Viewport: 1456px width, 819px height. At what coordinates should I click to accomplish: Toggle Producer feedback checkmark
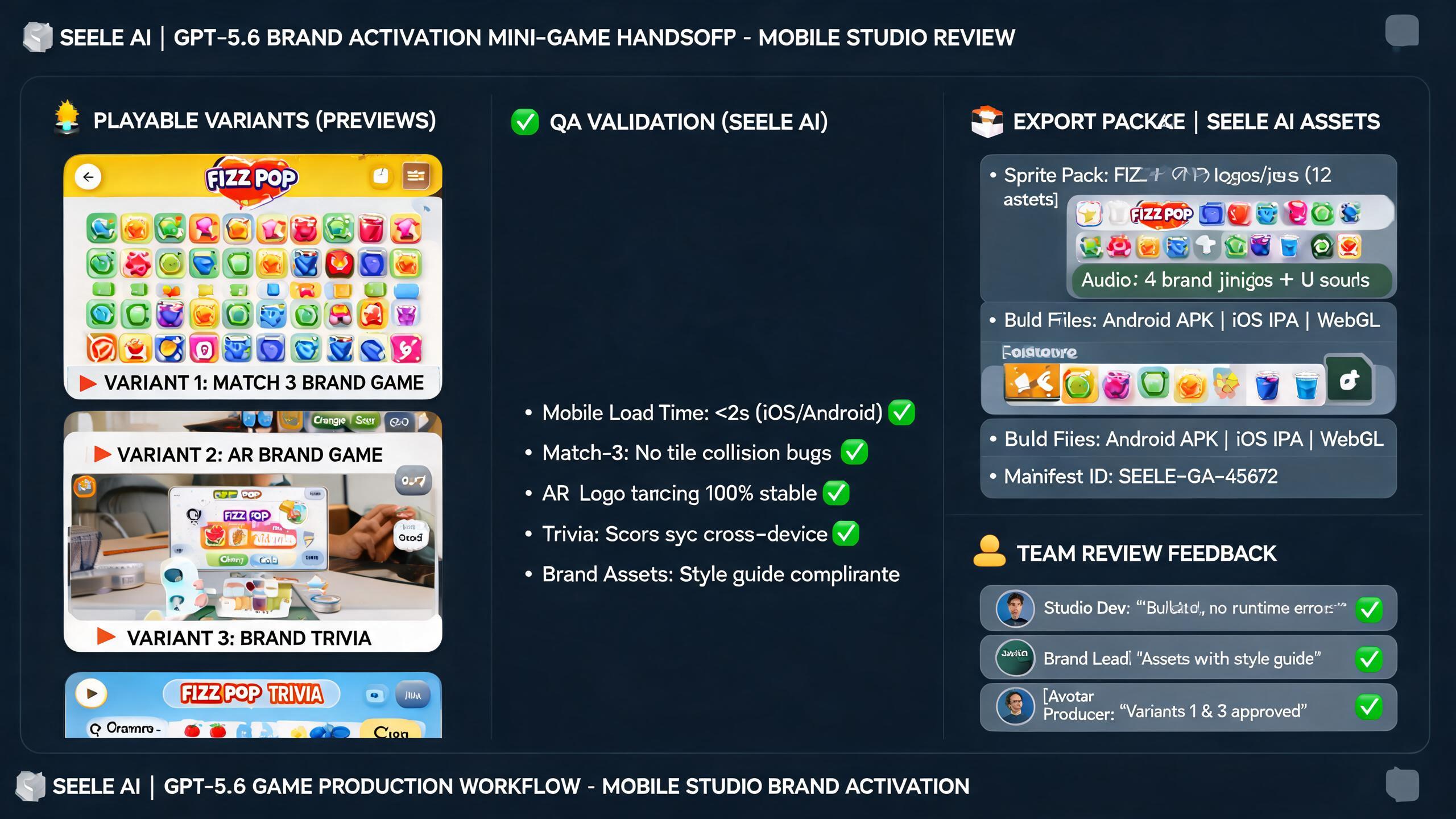1369,707
